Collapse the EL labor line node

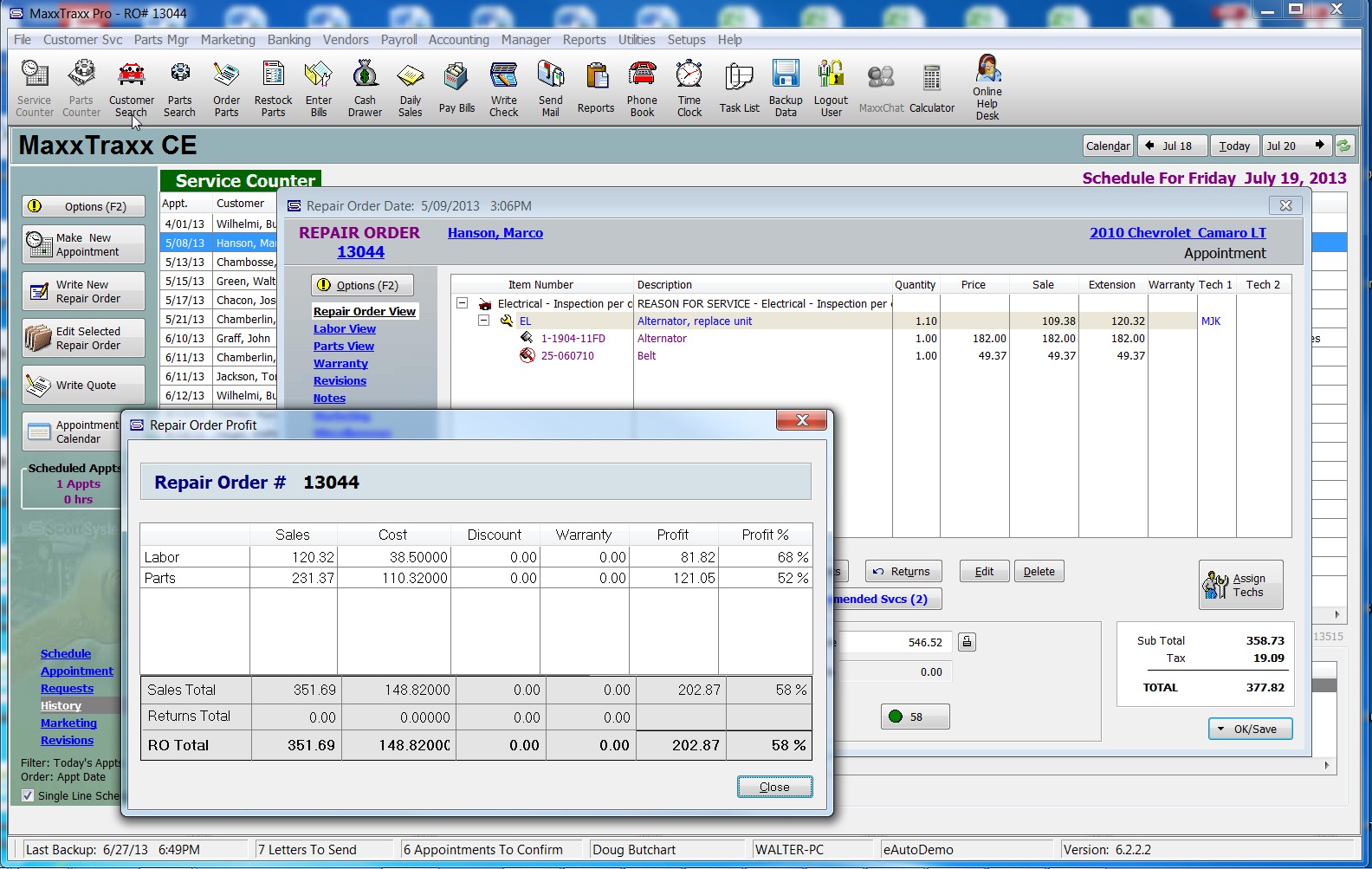(x=484, y=321)
